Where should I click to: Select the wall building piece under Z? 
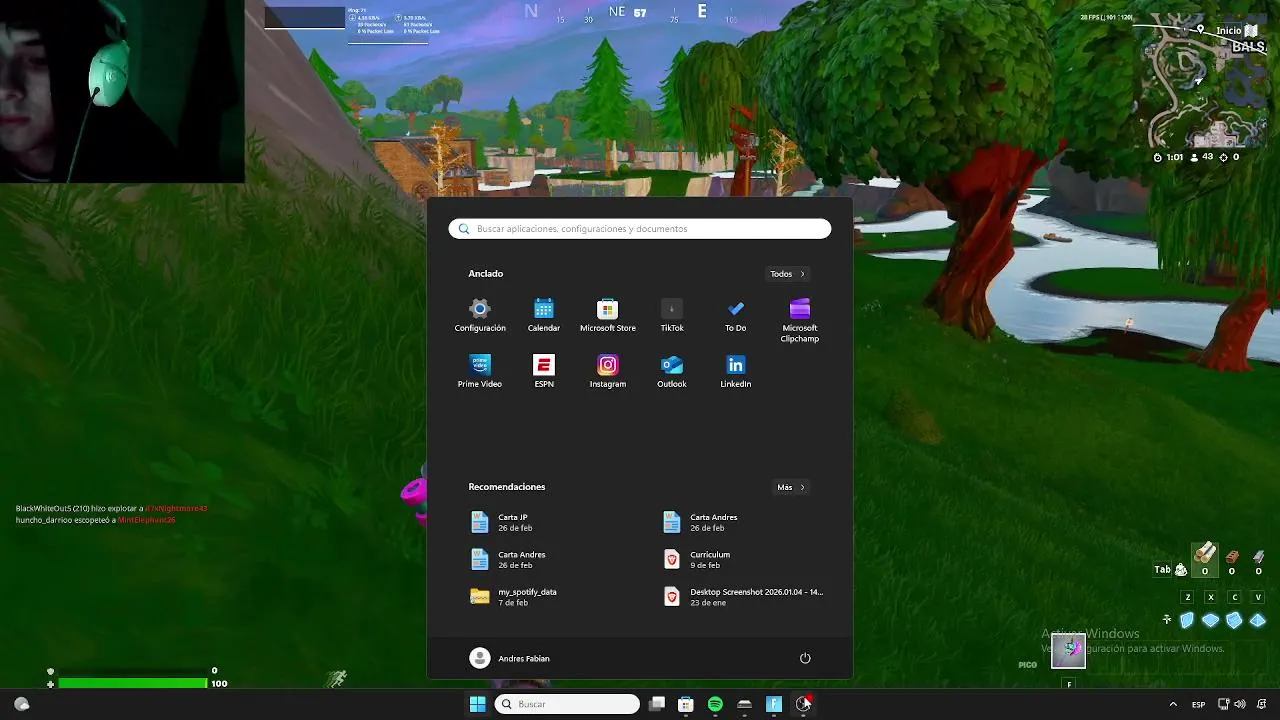tap(1187, 620)
